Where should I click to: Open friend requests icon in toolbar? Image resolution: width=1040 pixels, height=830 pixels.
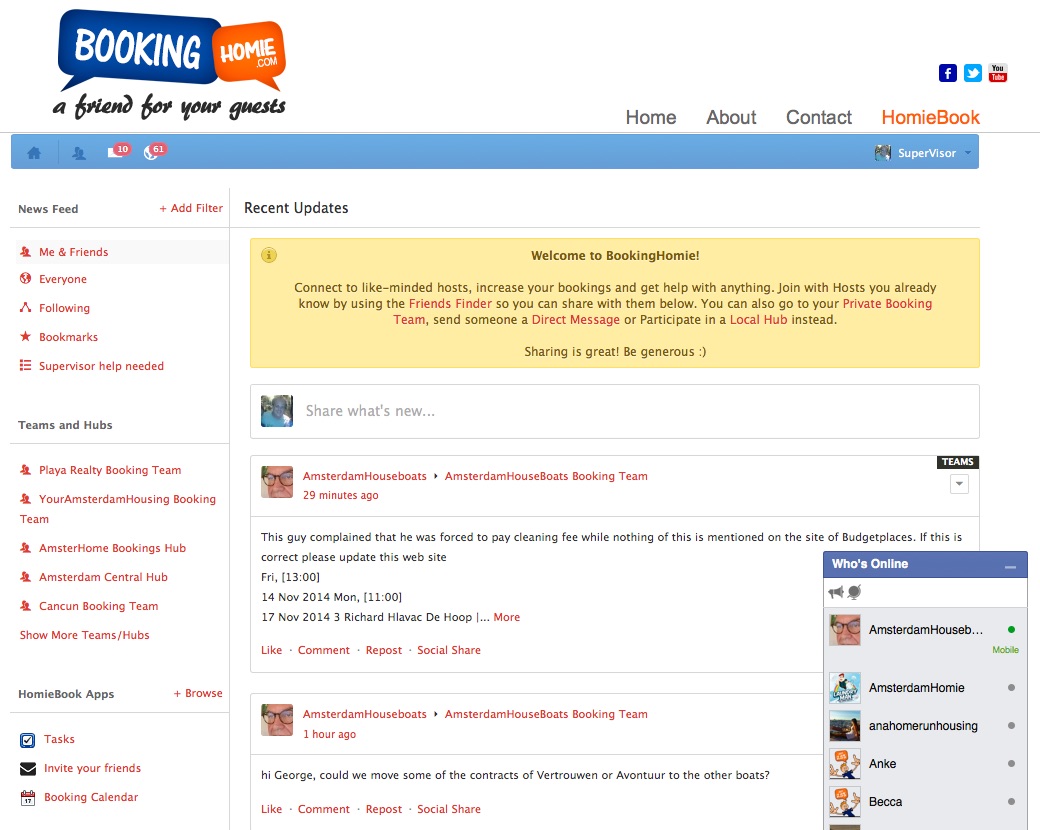click(79, 153)
